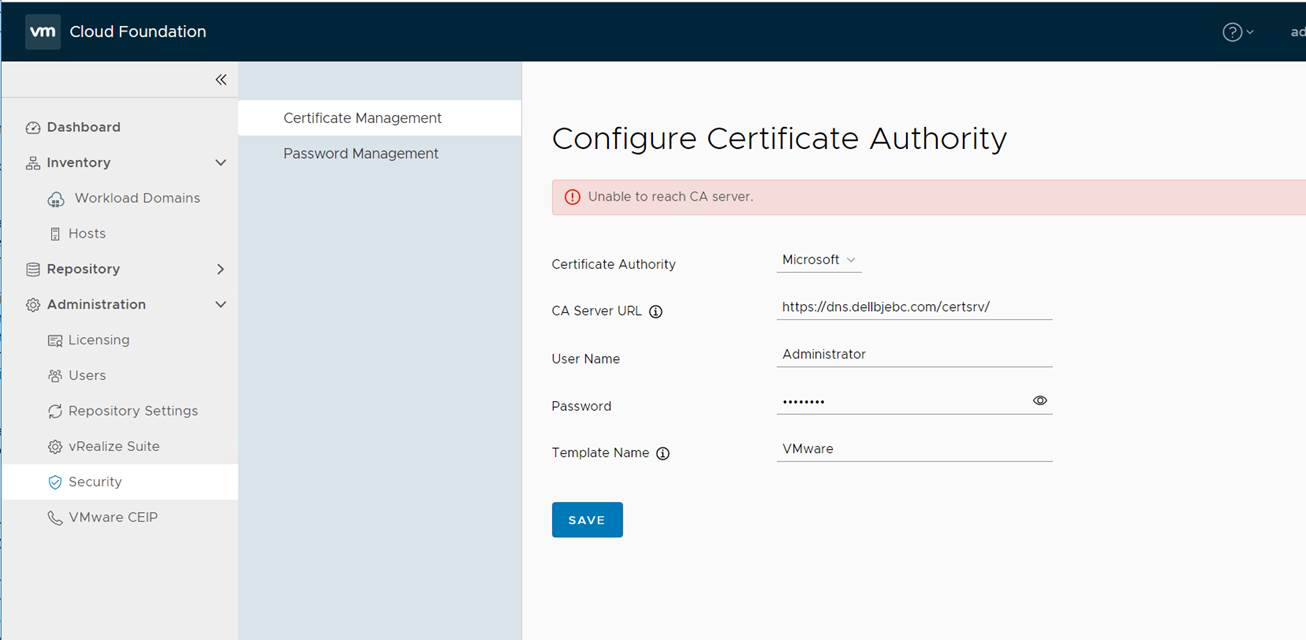Click the 'User Name' label

coord(586,359)
